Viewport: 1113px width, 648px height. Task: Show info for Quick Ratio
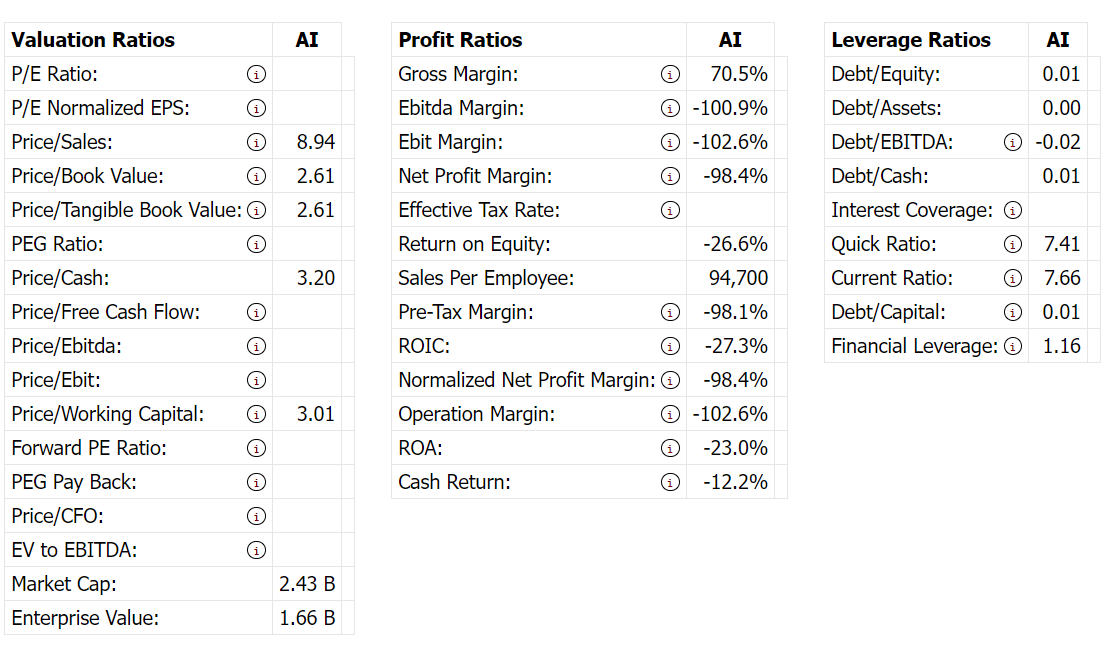(1013, 244)
